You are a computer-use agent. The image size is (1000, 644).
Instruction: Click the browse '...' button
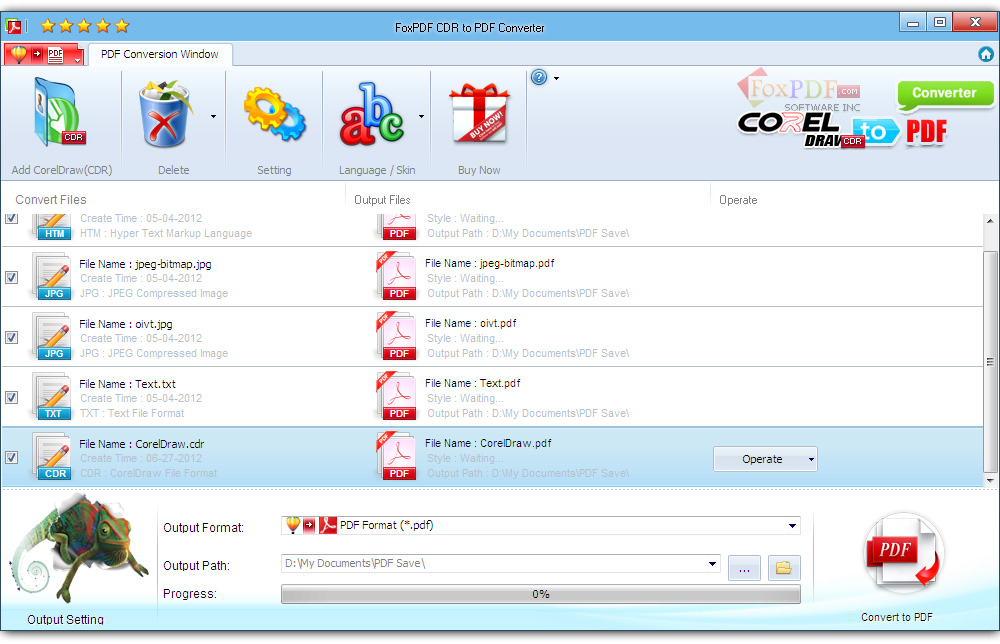(x=744, y=567)
